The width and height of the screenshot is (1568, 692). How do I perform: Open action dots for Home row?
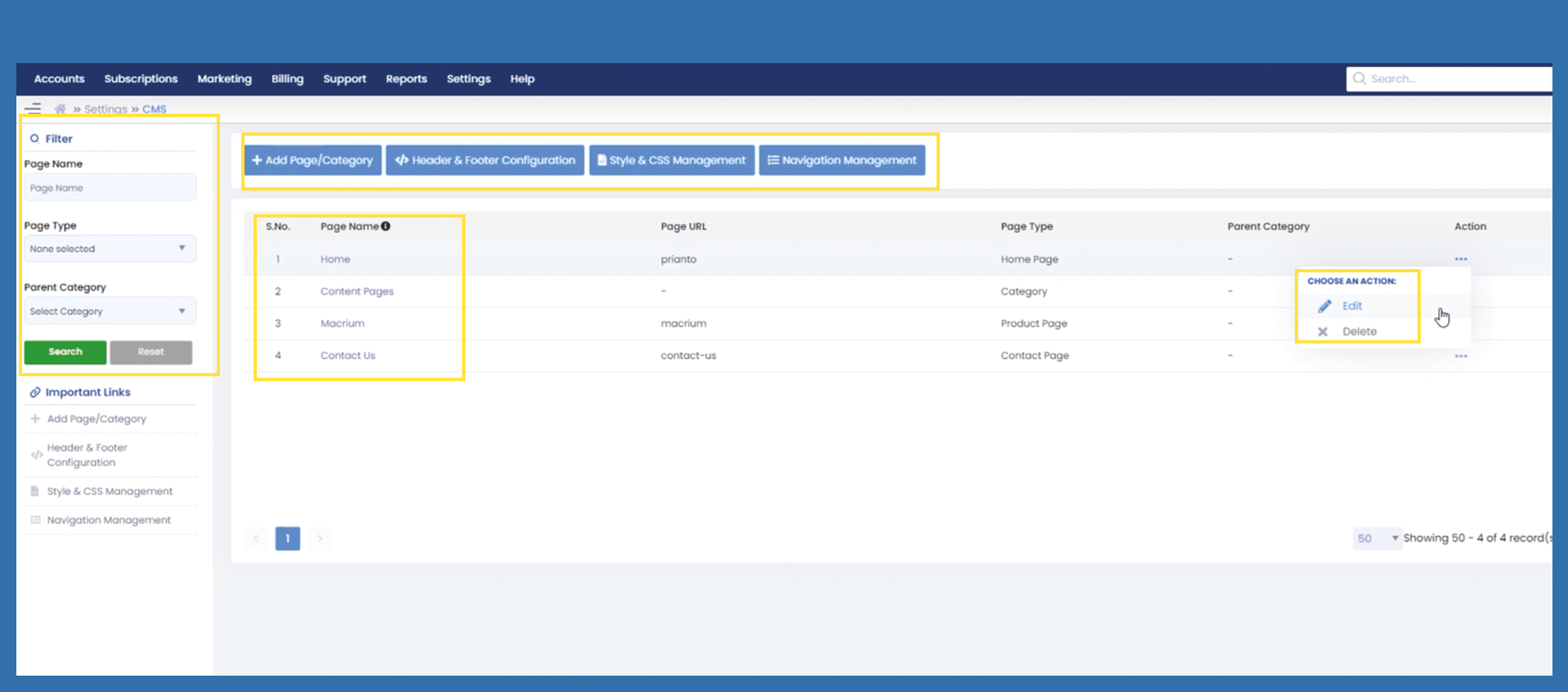point(1461,259)
